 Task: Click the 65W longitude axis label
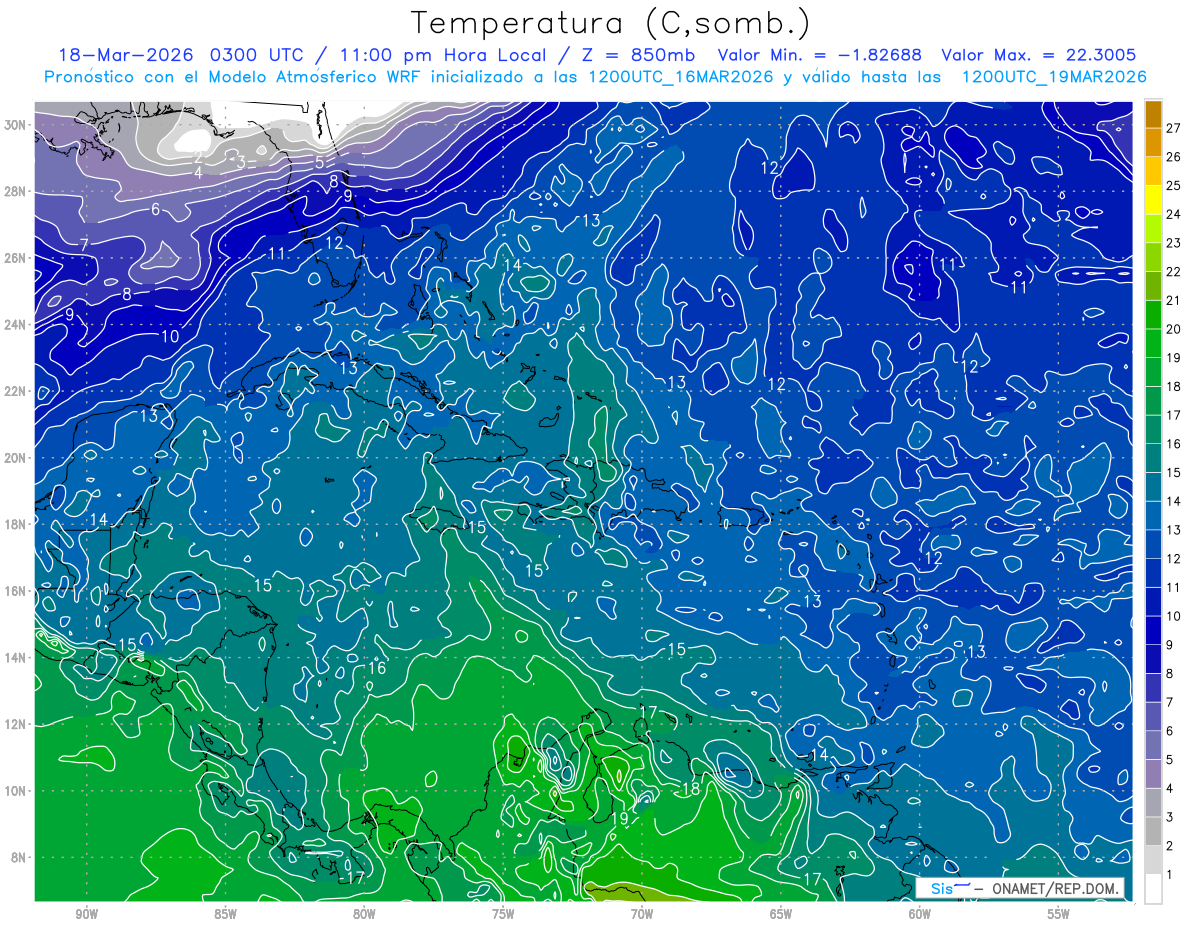(x=781, y=914)
